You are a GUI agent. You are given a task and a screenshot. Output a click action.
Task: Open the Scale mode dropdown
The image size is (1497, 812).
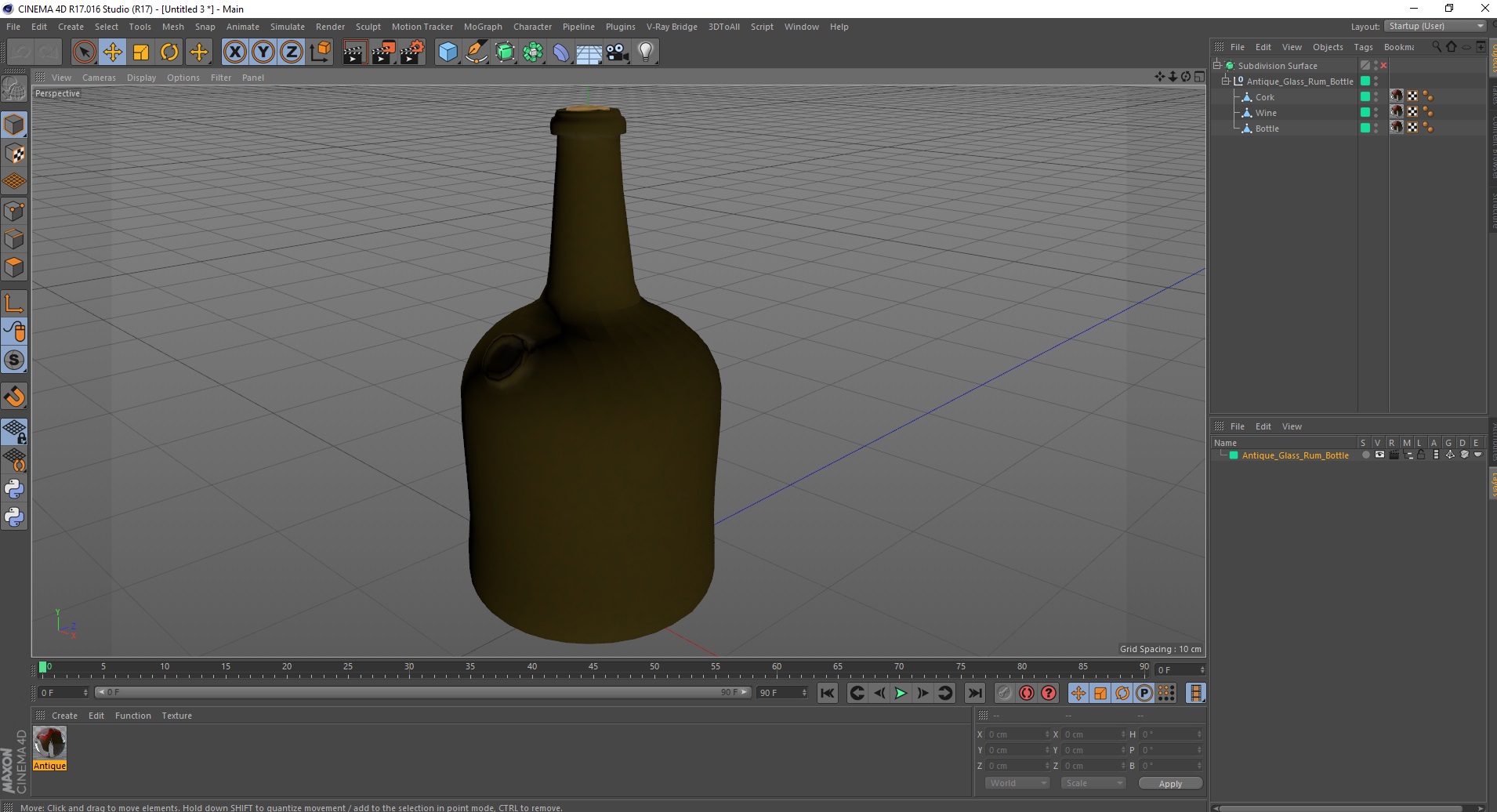coord(1093,783)
